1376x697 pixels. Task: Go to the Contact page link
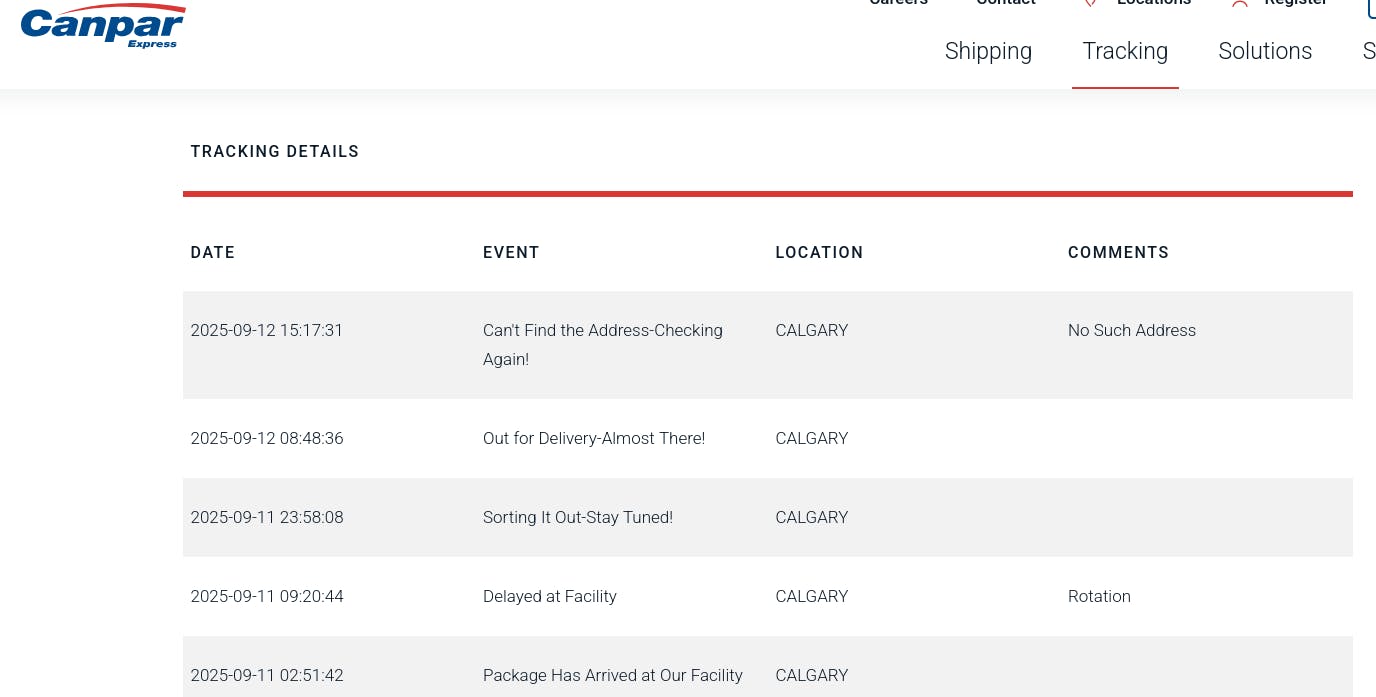[x=1006, y=3]
